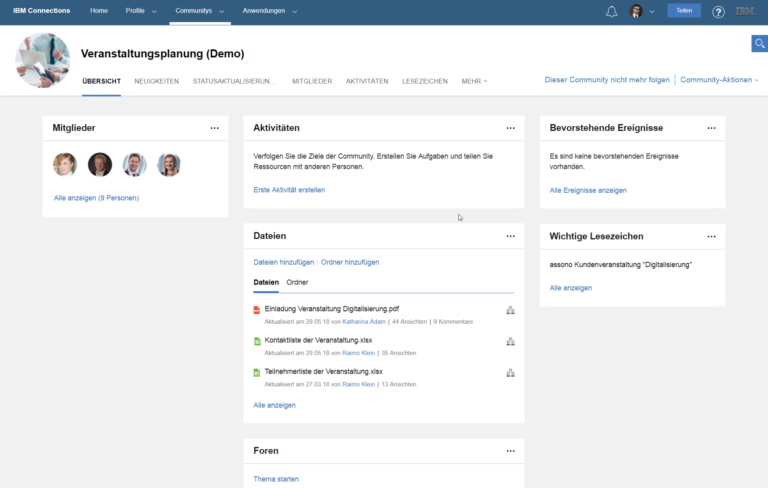Switch to the ÜBERSICHT tab

[101, 81]
